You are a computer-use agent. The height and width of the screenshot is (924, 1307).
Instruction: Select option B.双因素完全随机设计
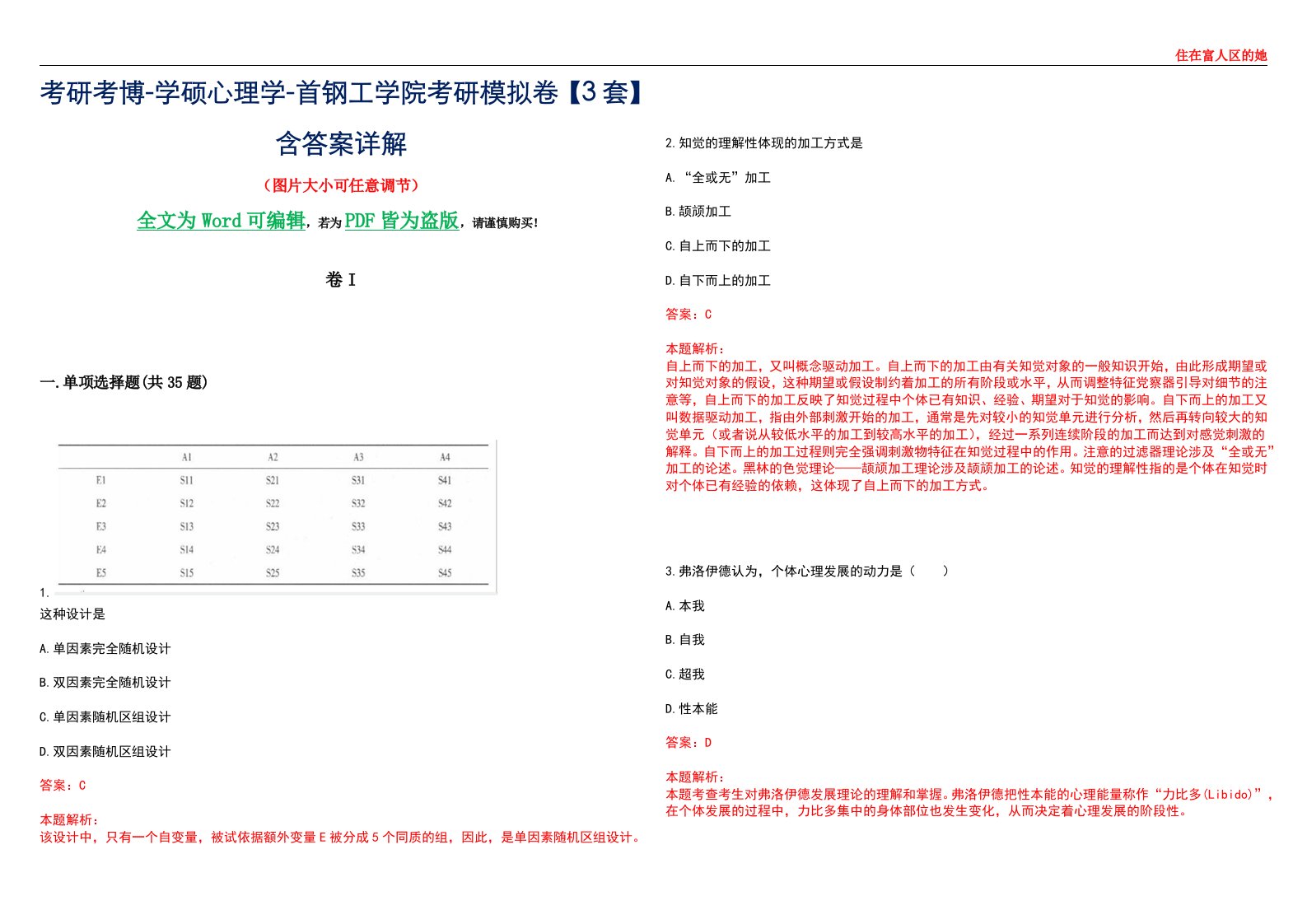[x=105, y=683]
